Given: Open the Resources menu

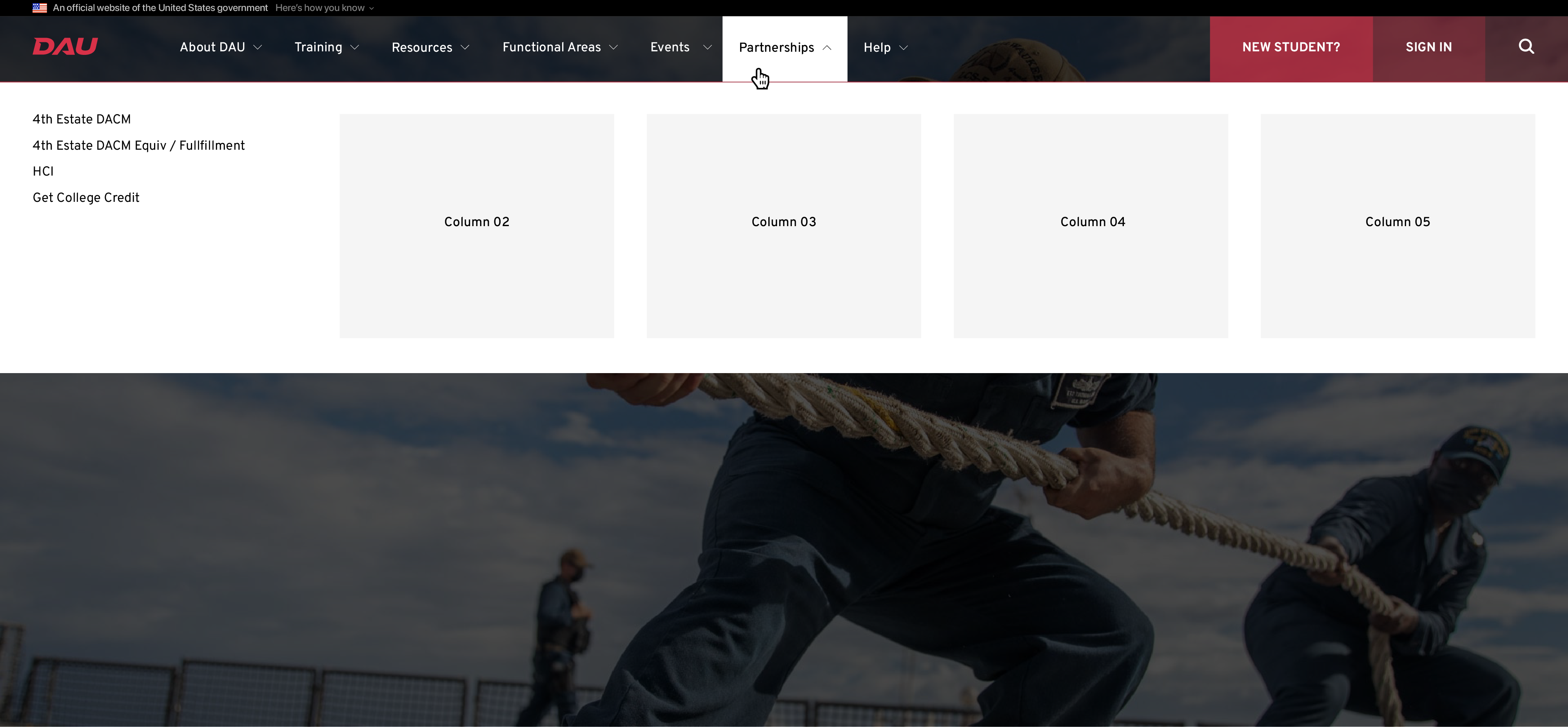Looking at the screenshot, I should 430,47.
